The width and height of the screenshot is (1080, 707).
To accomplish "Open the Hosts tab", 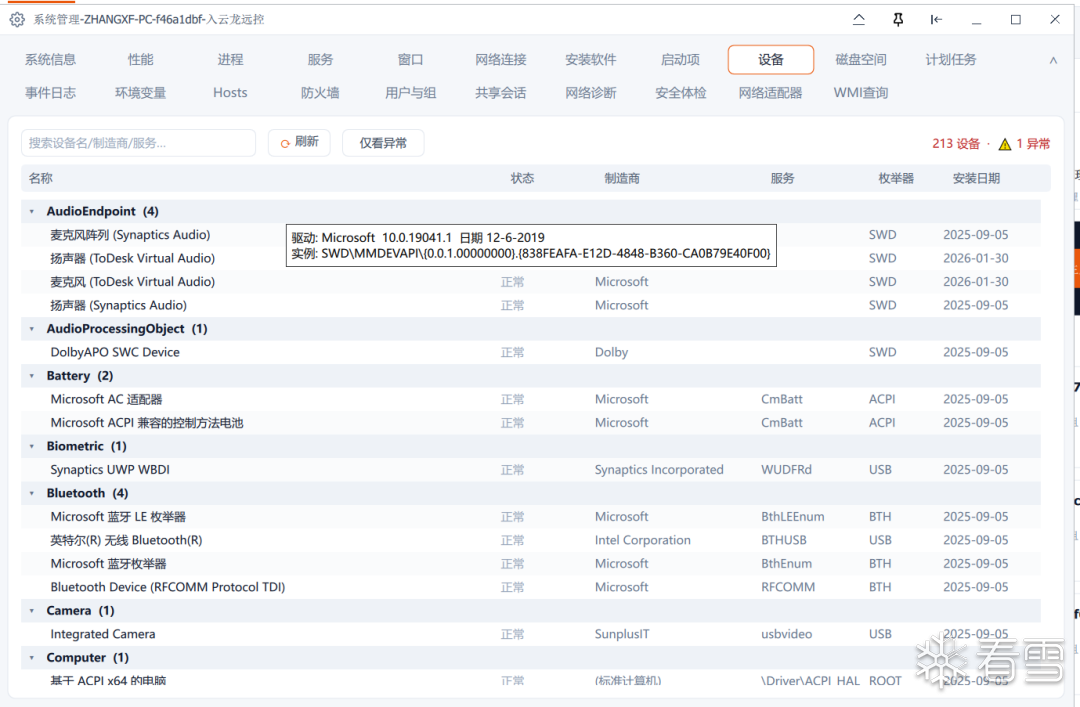I will 230,92.
